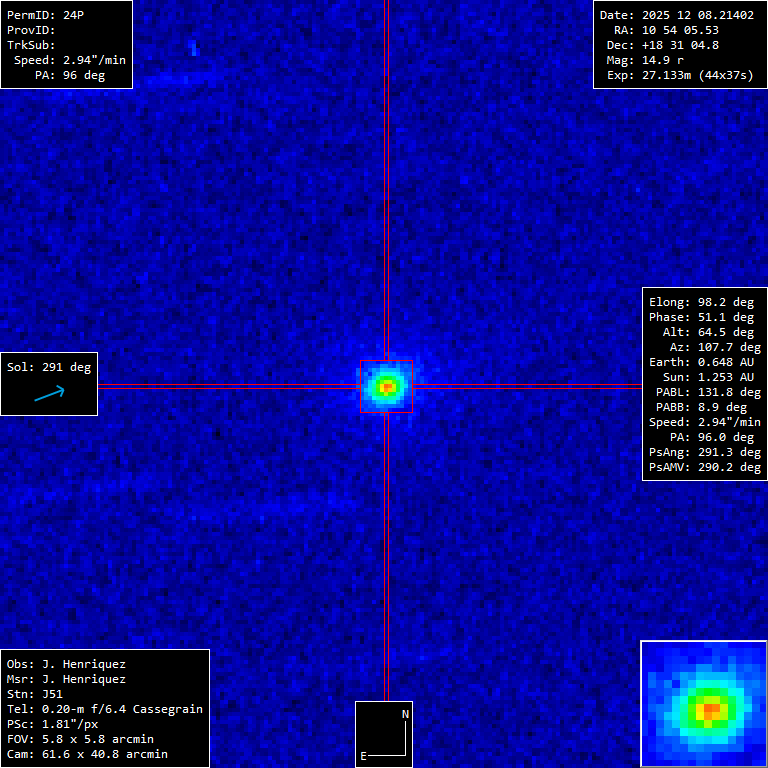Click the comet nucleus inside the red box

point(386,386)
